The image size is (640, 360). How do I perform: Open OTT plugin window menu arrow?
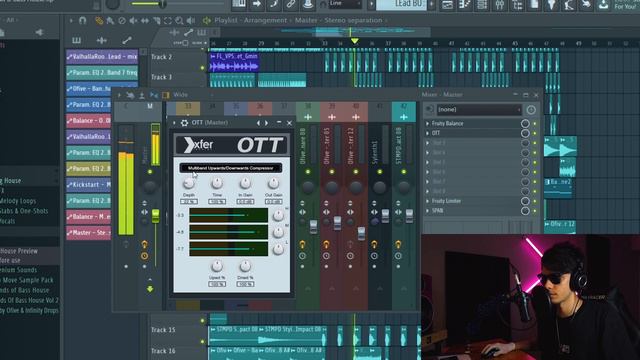tap(175, 123)
